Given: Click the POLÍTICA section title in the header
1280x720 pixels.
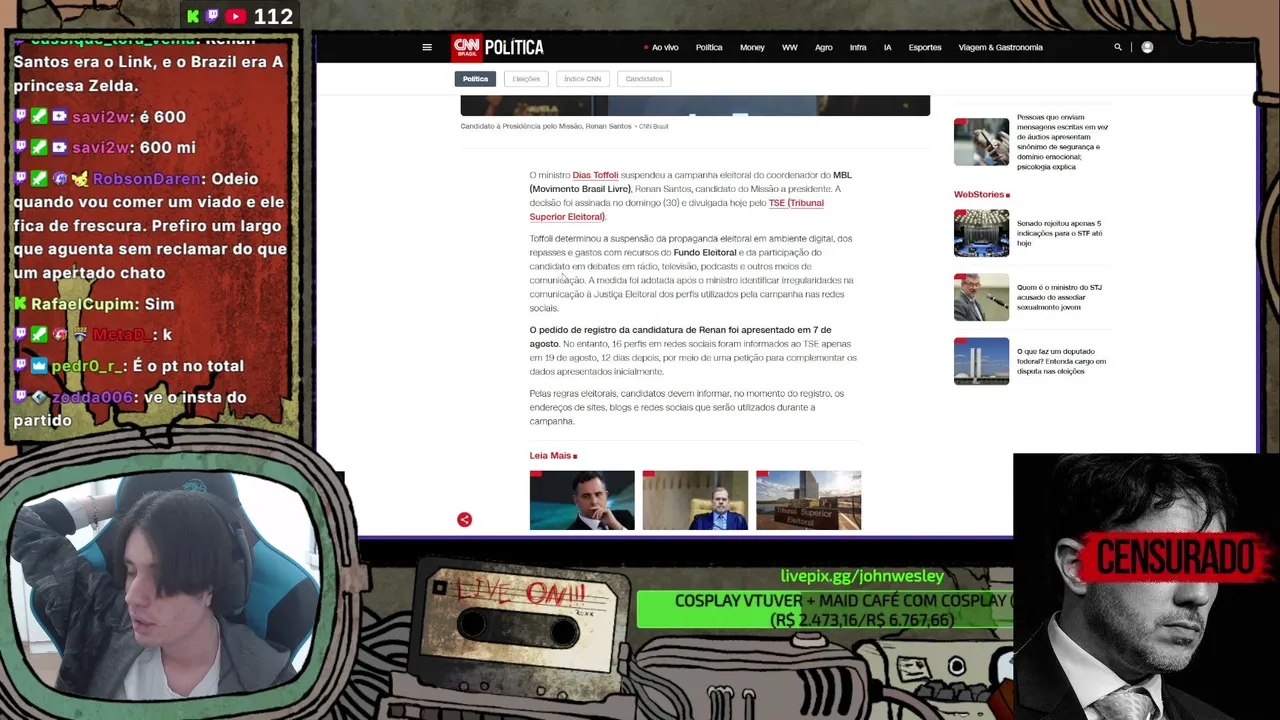Looking at the screenshot, I should click(514, 47).
